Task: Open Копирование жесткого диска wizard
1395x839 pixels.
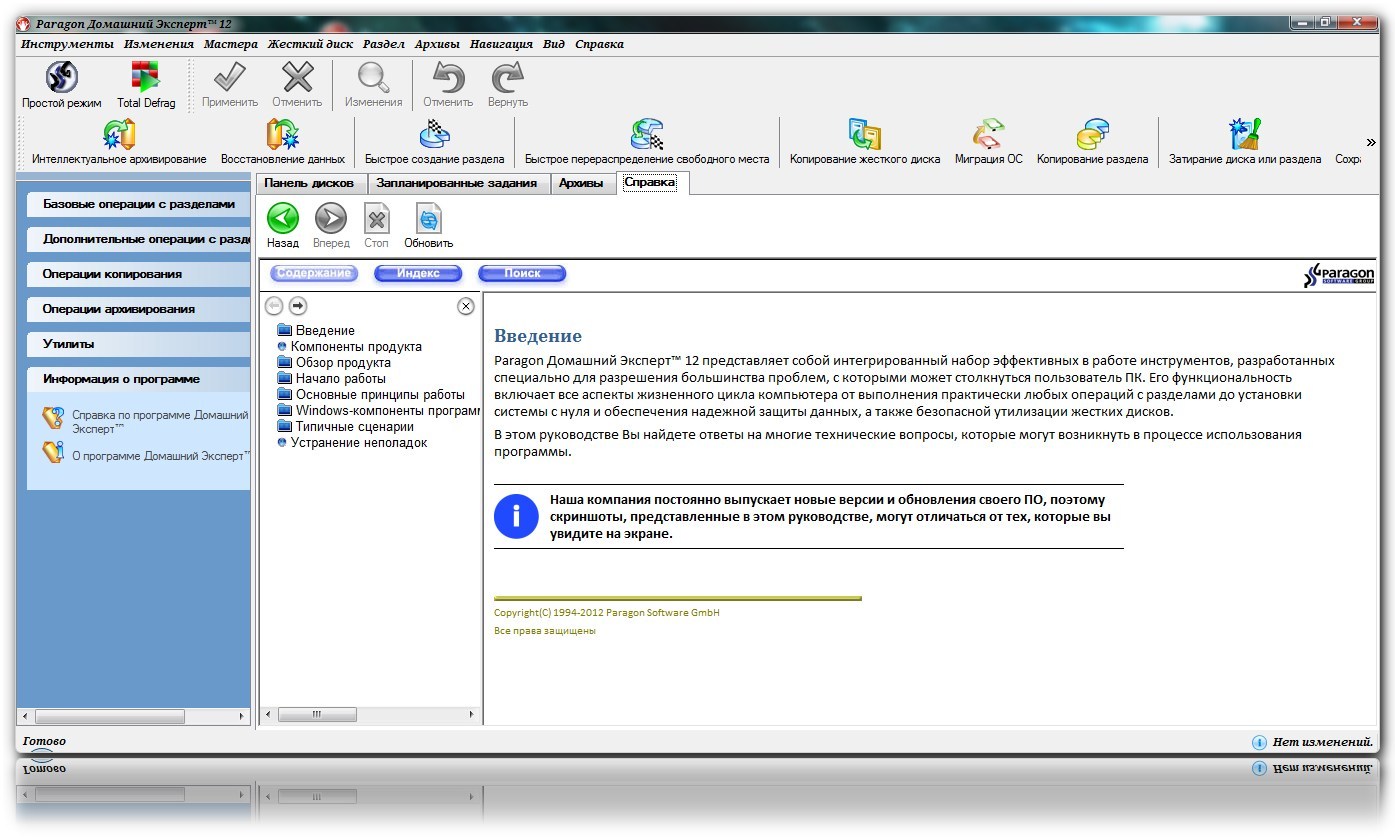Action: point(864,136)
